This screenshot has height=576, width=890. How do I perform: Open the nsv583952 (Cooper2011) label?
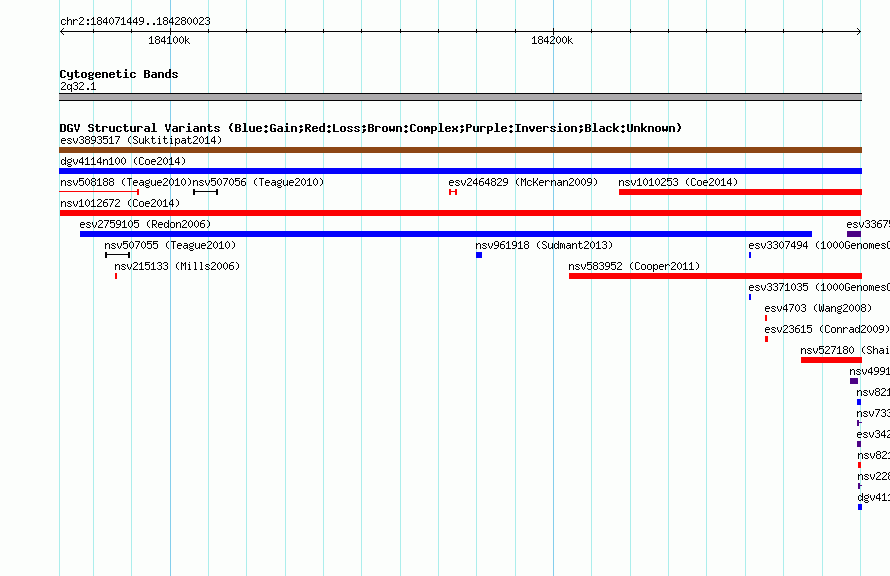(634, 266)
